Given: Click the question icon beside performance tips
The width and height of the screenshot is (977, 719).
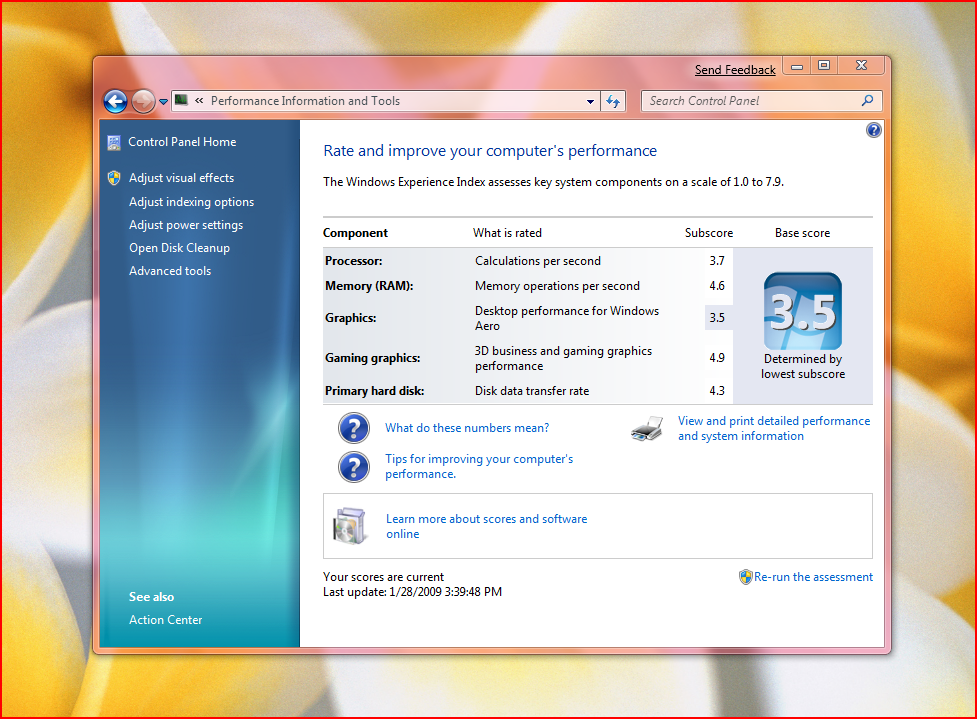Looking at the screenshot, I should (354, 467).
